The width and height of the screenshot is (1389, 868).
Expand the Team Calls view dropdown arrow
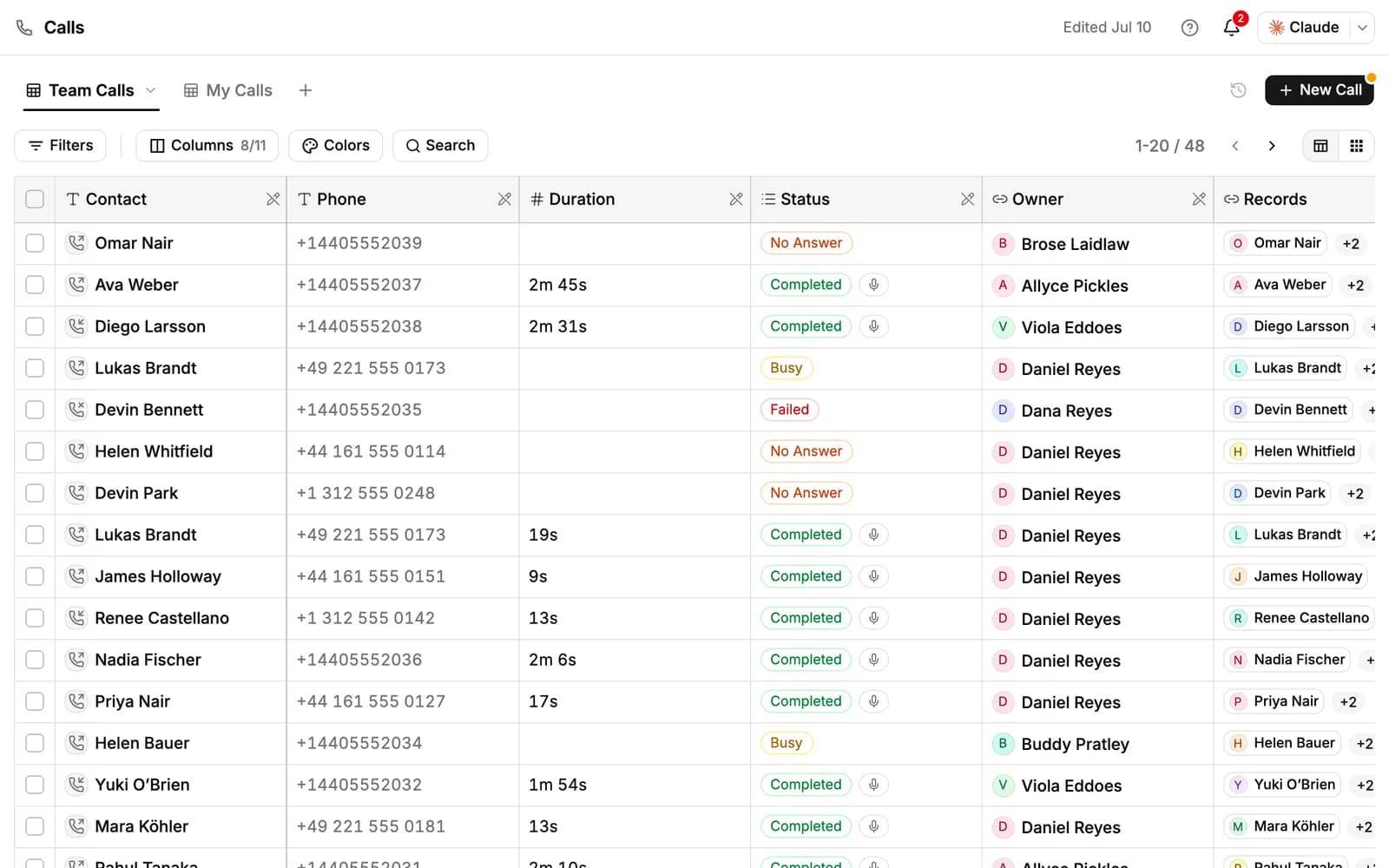(150, 90)
